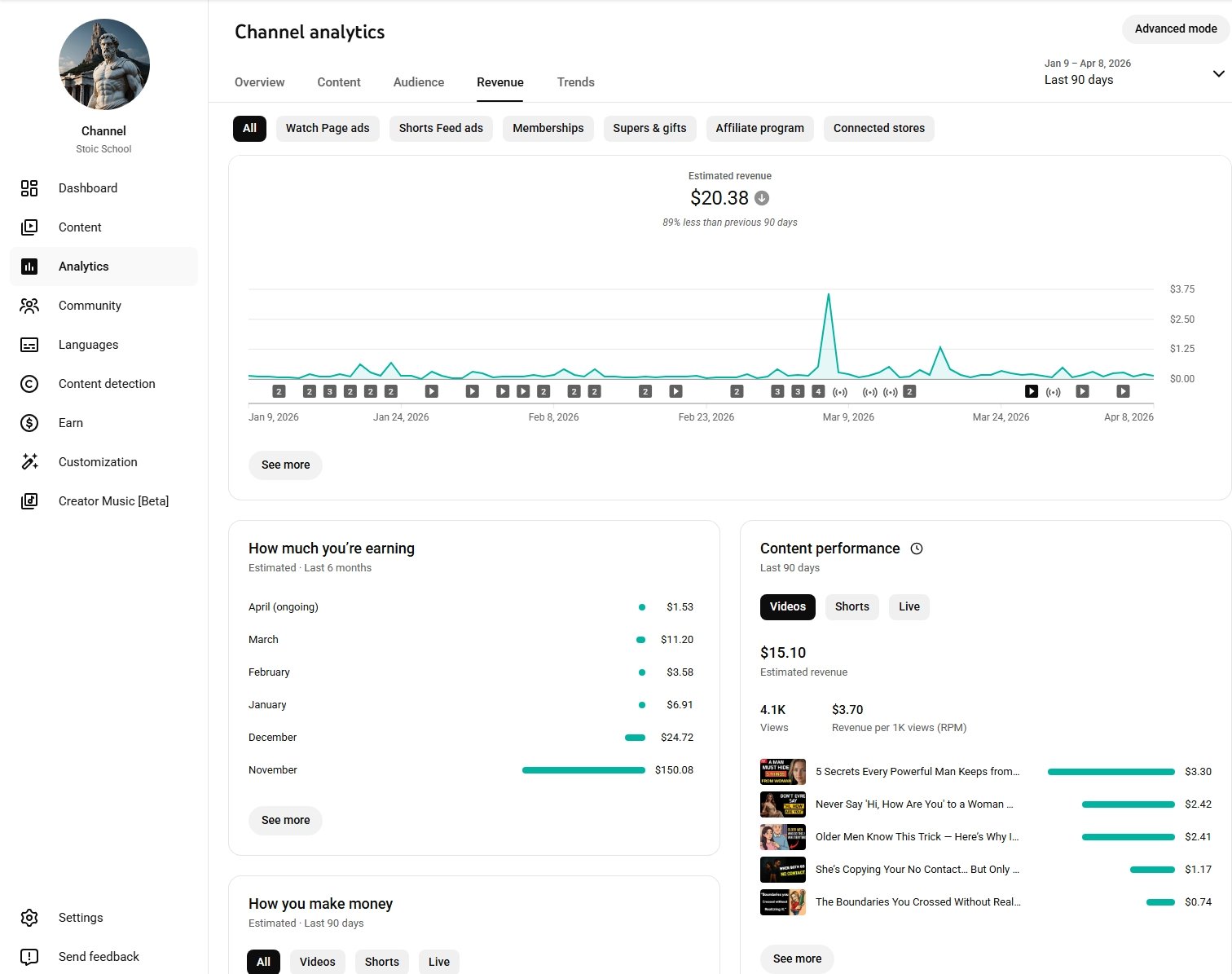The width and height of the screenshot is (1232, 974).
Task: Click the Settings gear icon
Action: [x=29, y=918]
